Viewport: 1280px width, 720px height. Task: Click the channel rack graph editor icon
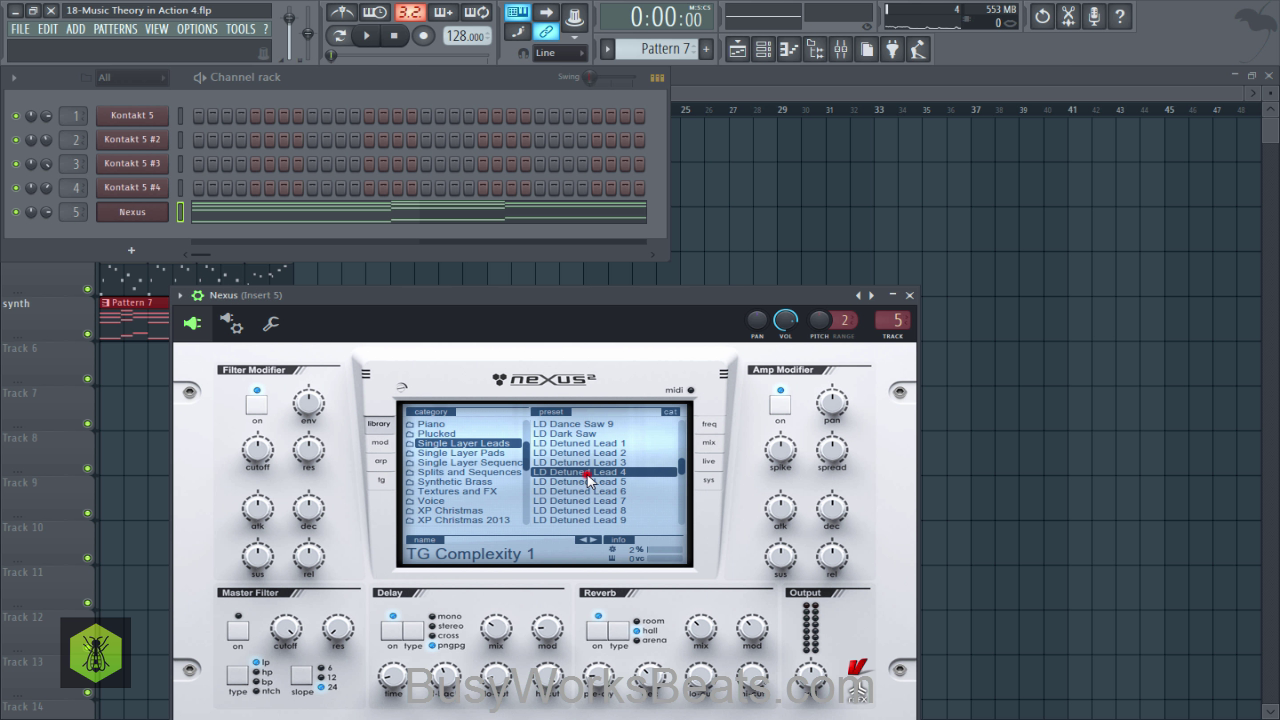tap(657, 77)
